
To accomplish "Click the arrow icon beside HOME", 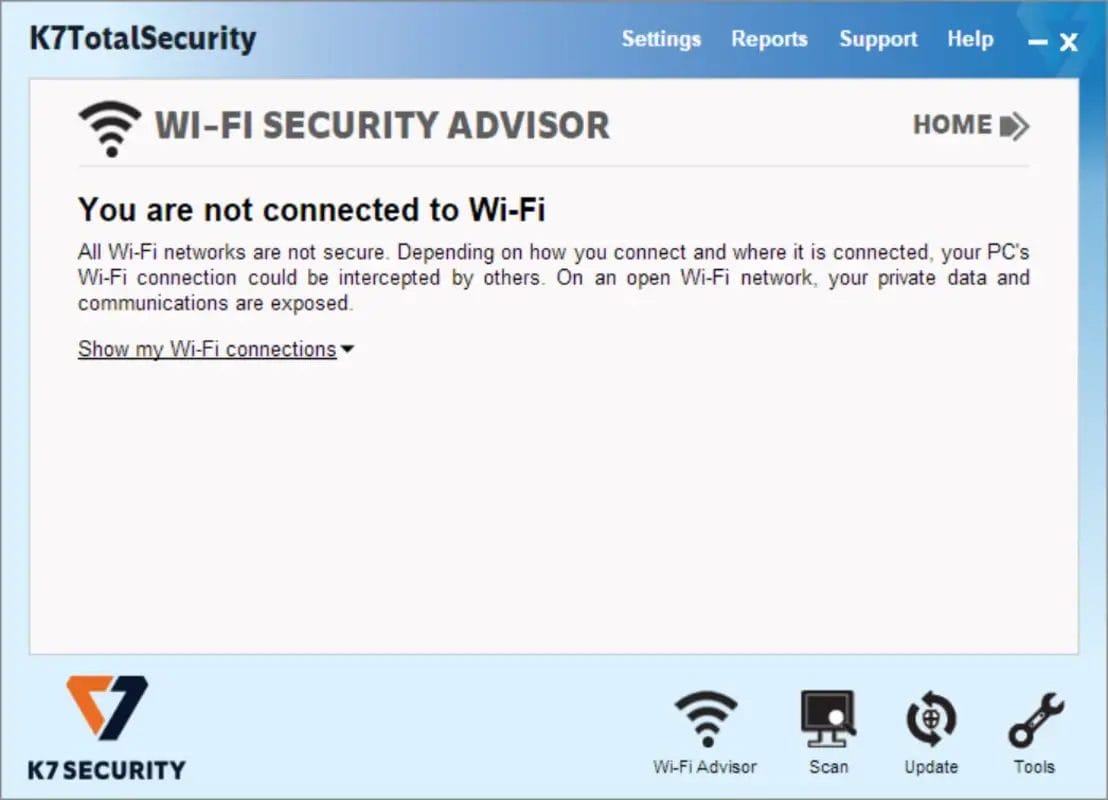I will click(x=1015, y=126).
